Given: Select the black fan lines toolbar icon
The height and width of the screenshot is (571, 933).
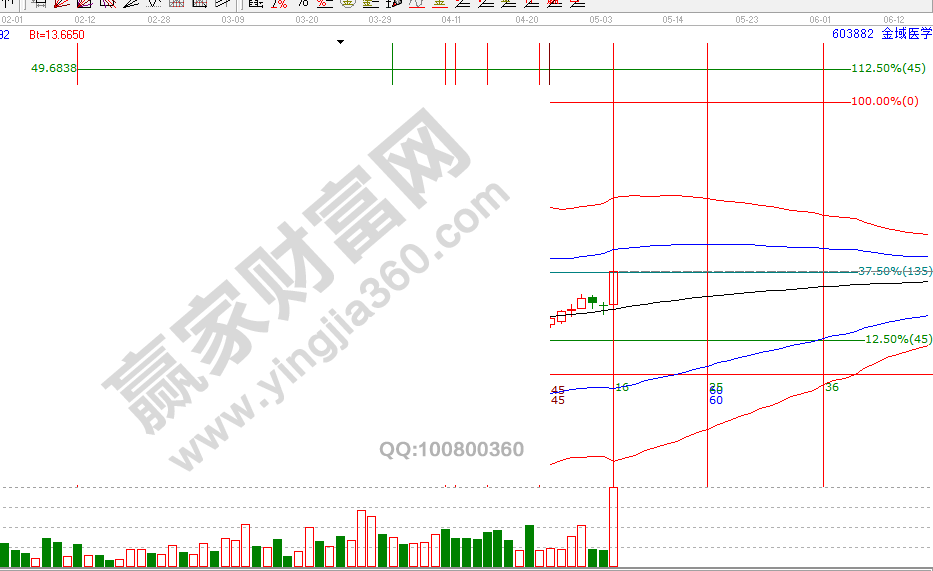Looking at the screenshot, I should [x=130, y=3].
